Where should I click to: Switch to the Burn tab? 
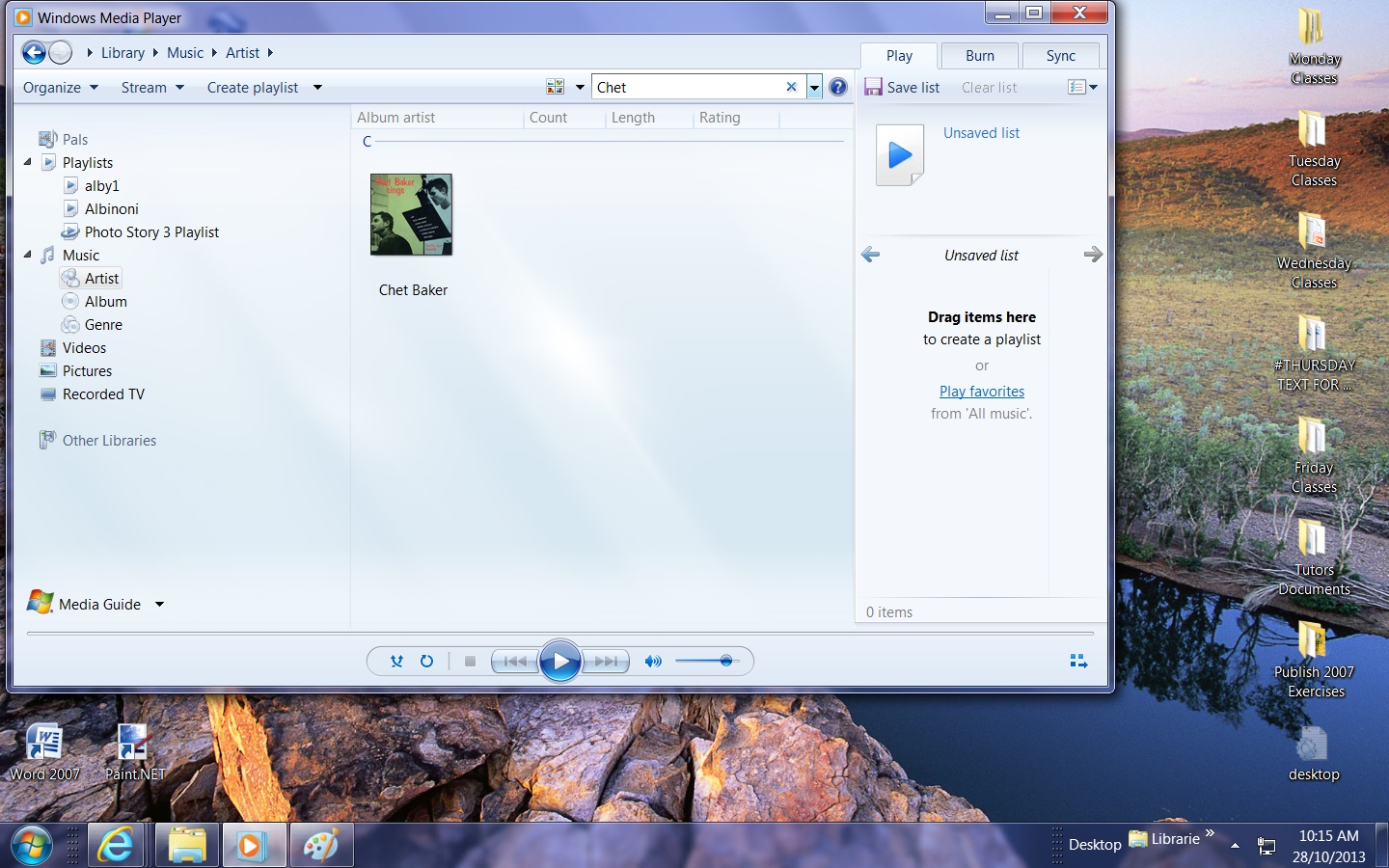pos(979,56)
